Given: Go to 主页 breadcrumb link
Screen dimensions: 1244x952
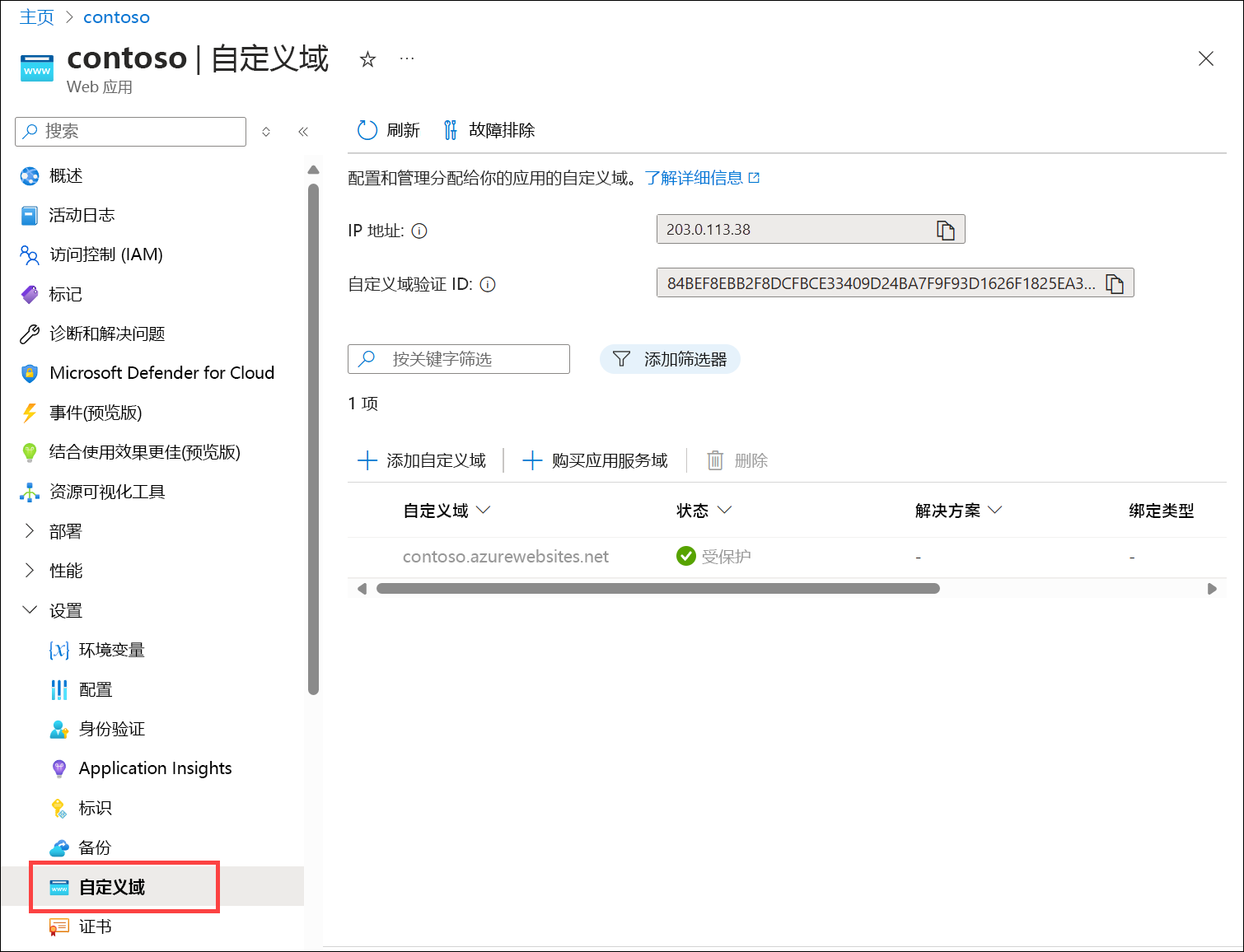Looking at the screenshot, I should (37, 17).
